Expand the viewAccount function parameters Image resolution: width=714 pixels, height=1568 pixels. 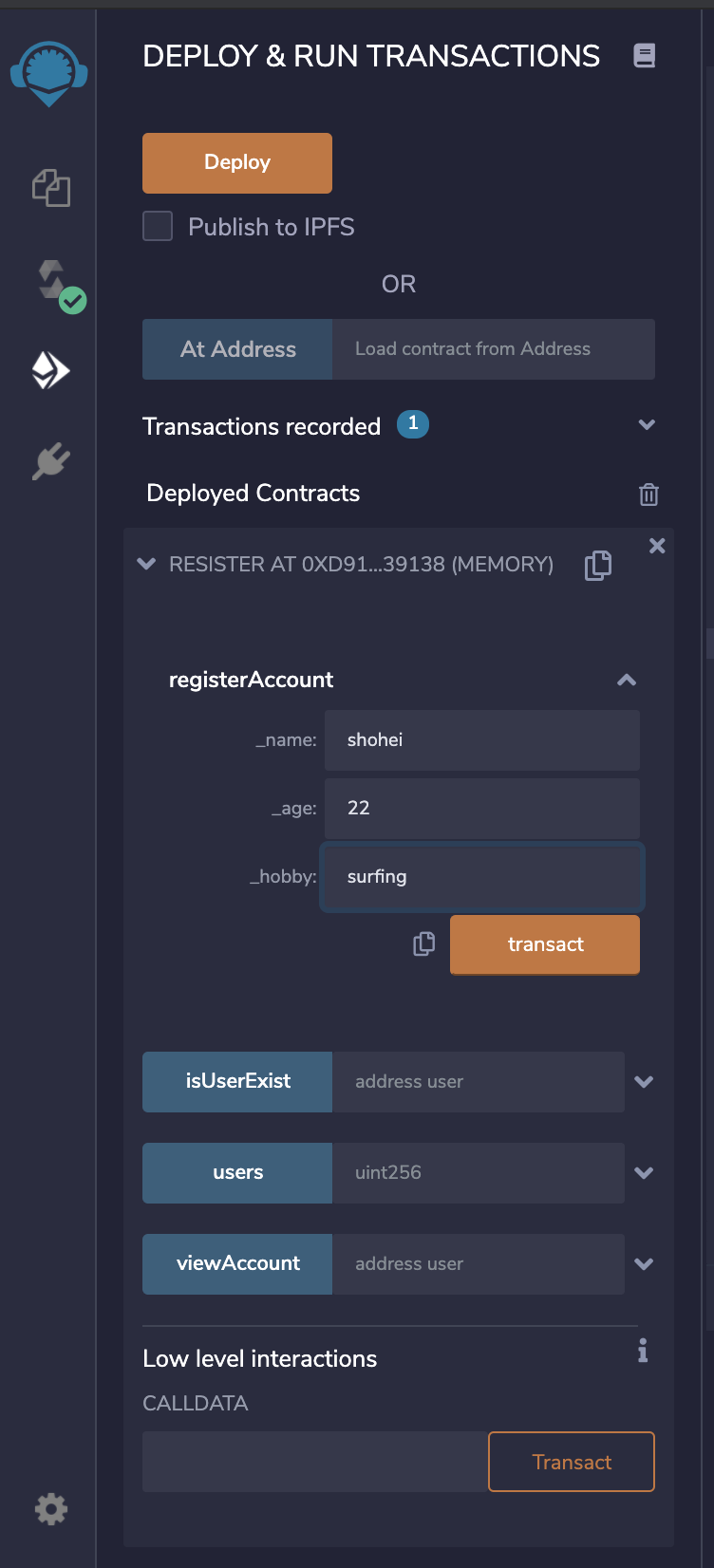[644, 1263]
